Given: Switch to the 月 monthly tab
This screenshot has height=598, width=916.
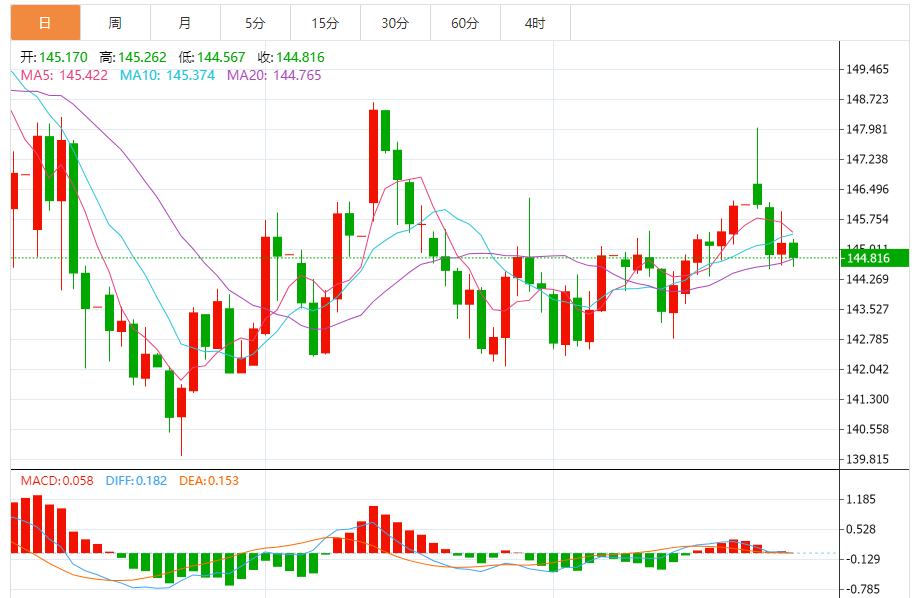Looking at the screenshot, I should click(x=185, y=23).
